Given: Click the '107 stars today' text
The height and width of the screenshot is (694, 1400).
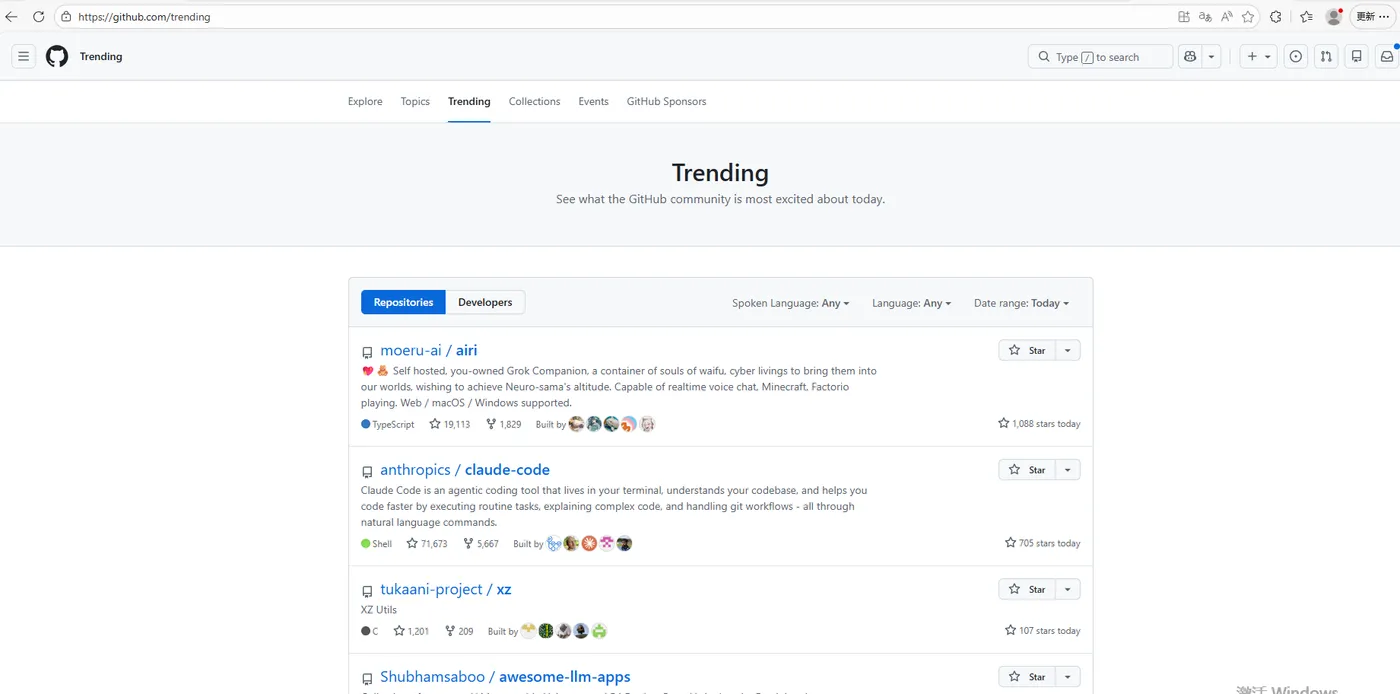Looking at the screenshot, I should pos(1043,631).
